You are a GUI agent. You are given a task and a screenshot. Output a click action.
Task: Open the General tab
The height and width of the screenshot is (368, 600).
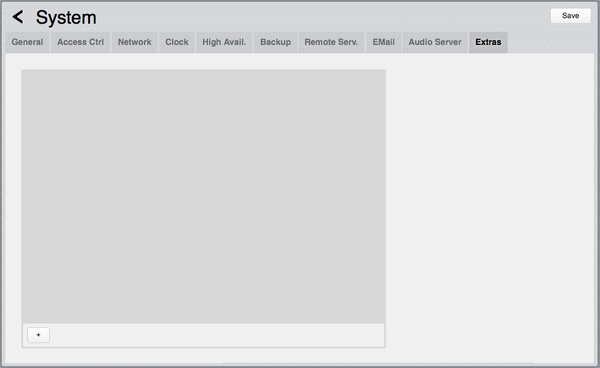point(27,42)
